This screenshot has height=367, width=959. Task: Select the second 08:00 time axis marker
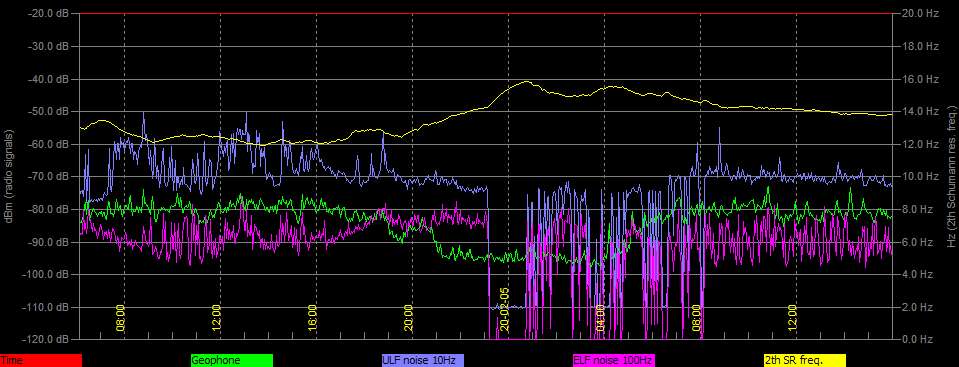pos(696,317)
